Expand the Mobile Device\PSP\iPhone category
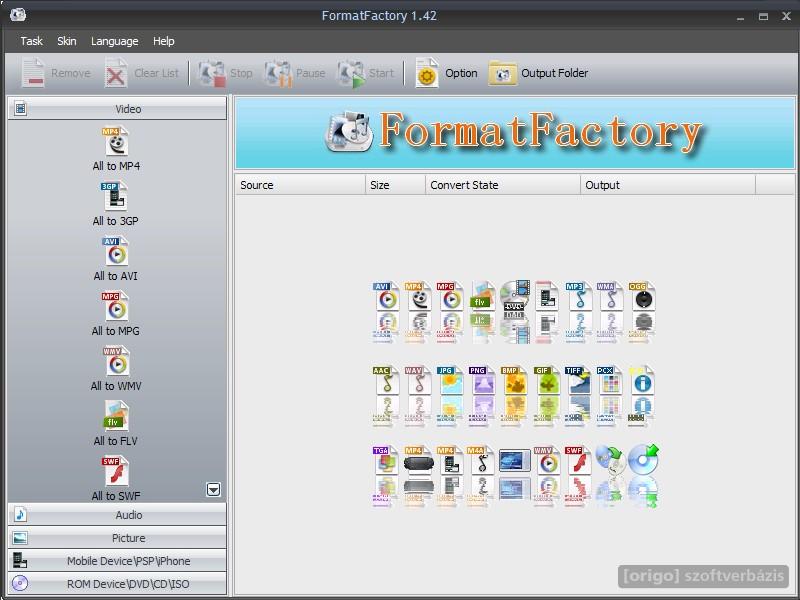Screen dimensions: 800x600 [117, 561]
